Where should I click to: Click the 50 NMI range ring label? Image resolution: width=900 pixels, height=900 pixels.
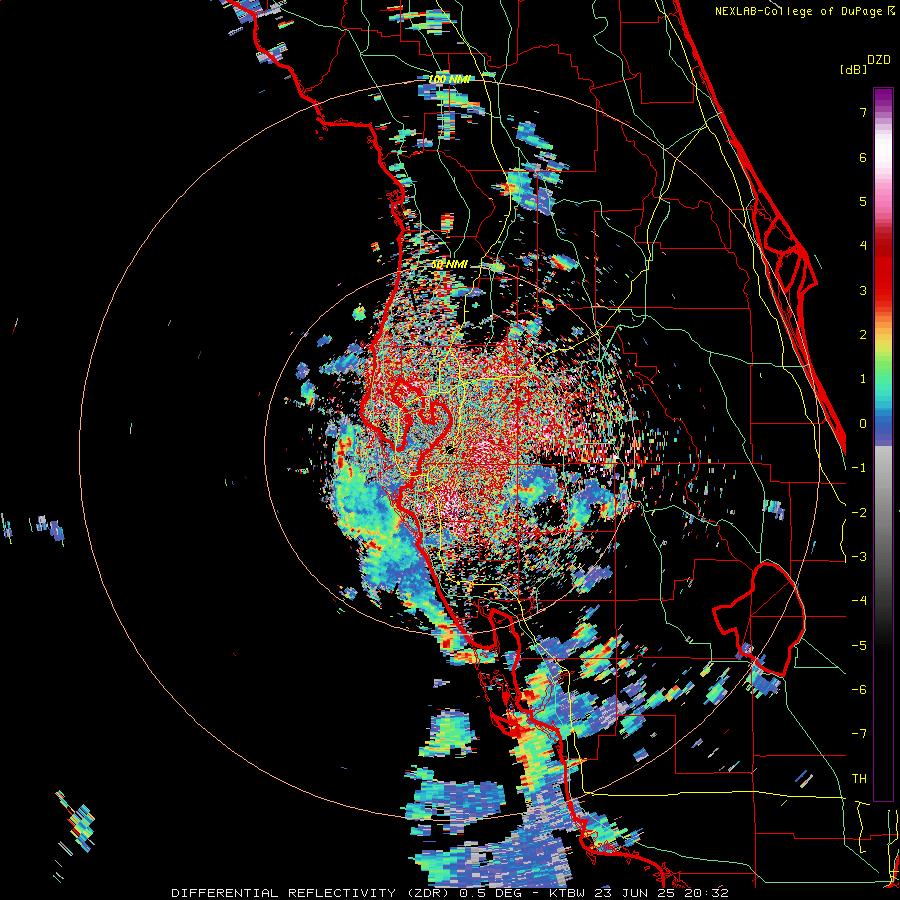click(449, 265)
